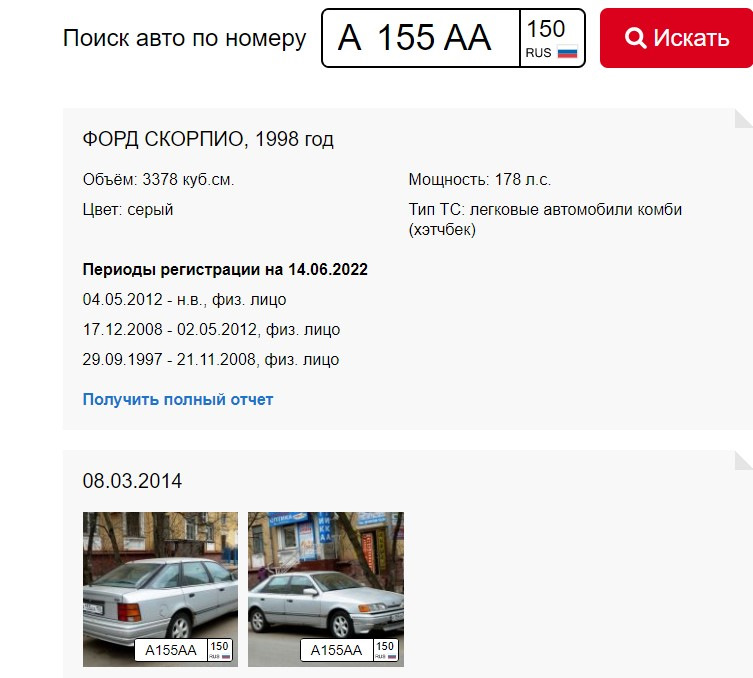Click the "Мощность: 178 л.с." text
This screenshot has height=678, width=753.
pos(480,180)
